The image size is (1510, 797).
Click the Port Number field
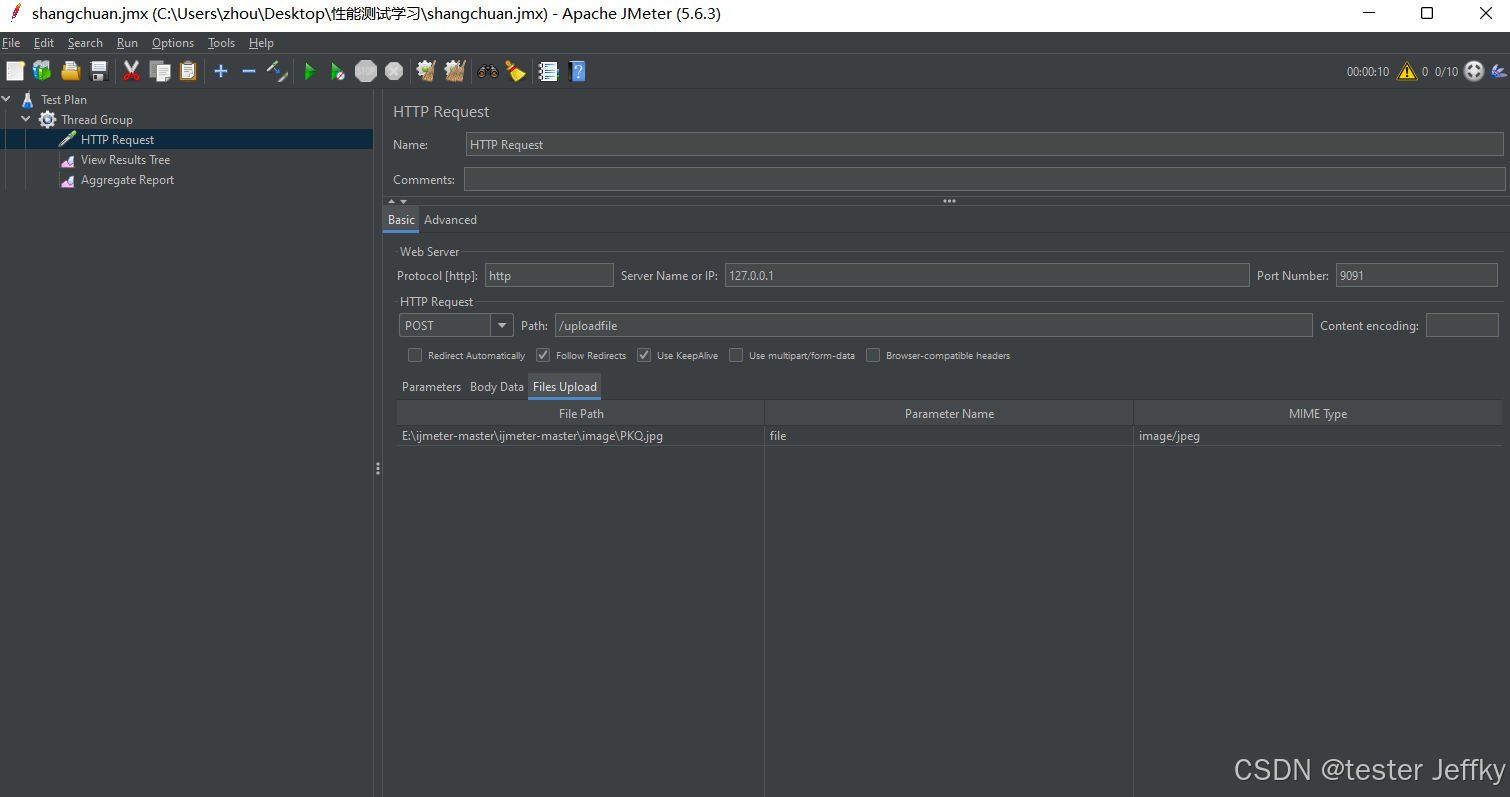coord(1417,275)
